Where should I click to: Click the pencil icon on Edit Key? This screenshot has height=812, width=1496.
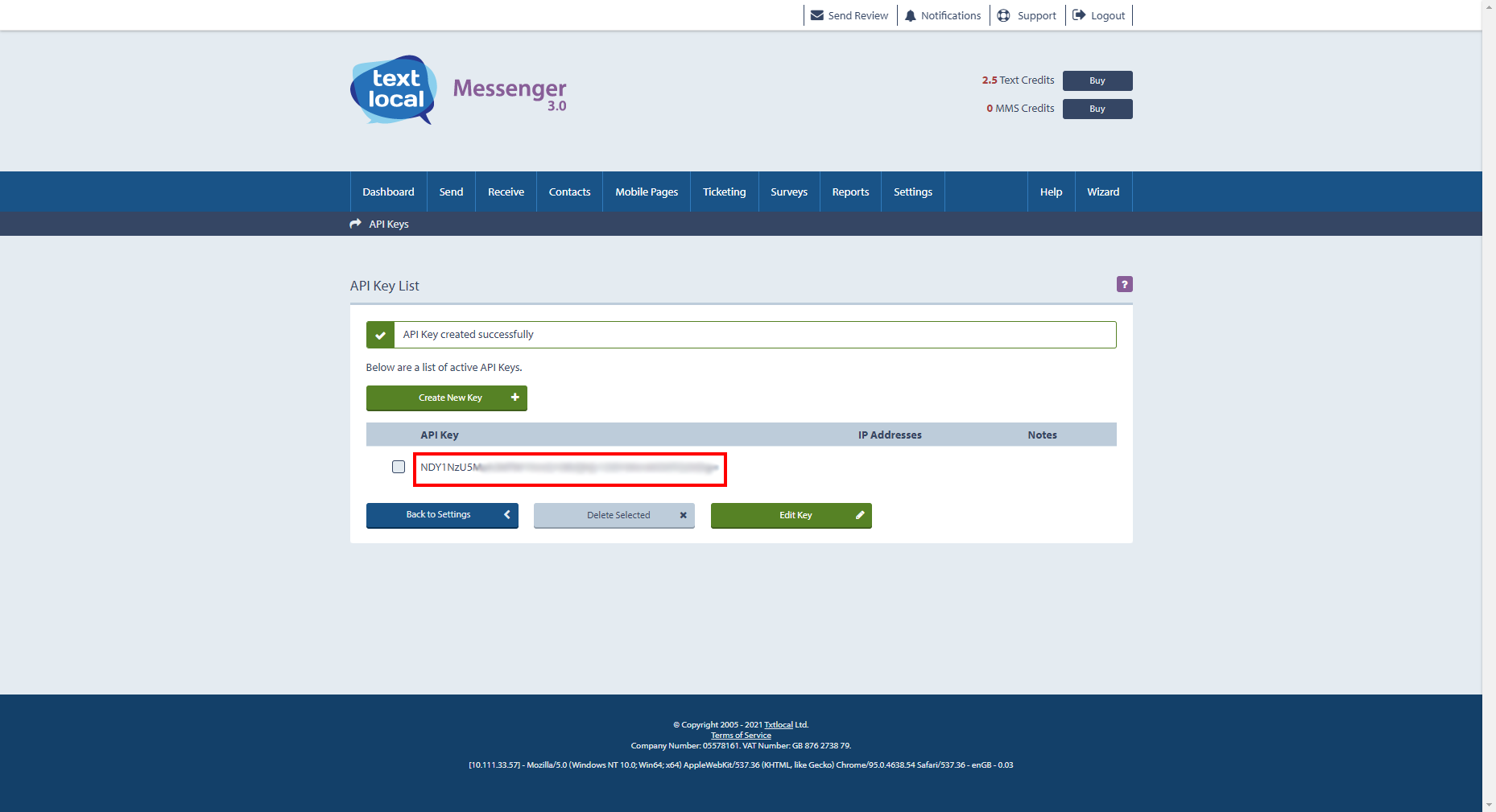pos(860,515)
